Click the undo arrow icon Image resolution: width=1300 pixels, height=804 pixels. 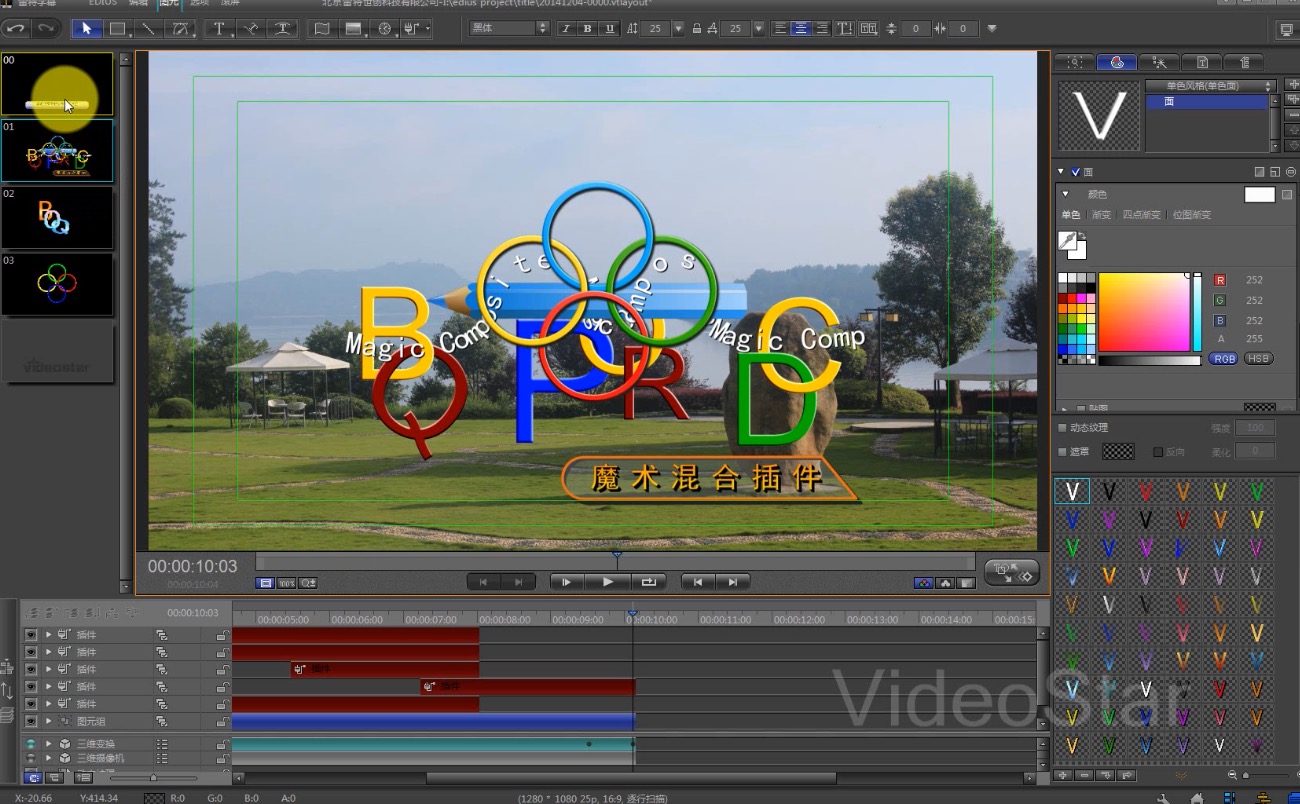(x=16, y=29)
